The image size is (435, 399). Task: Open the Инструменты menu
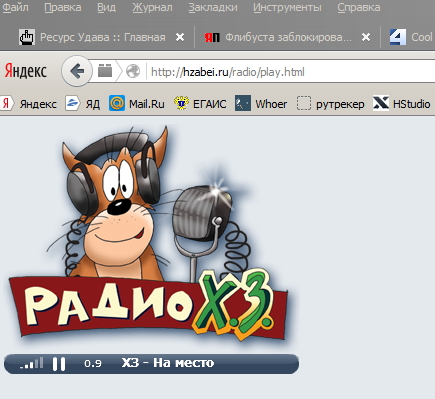[287, 7]
